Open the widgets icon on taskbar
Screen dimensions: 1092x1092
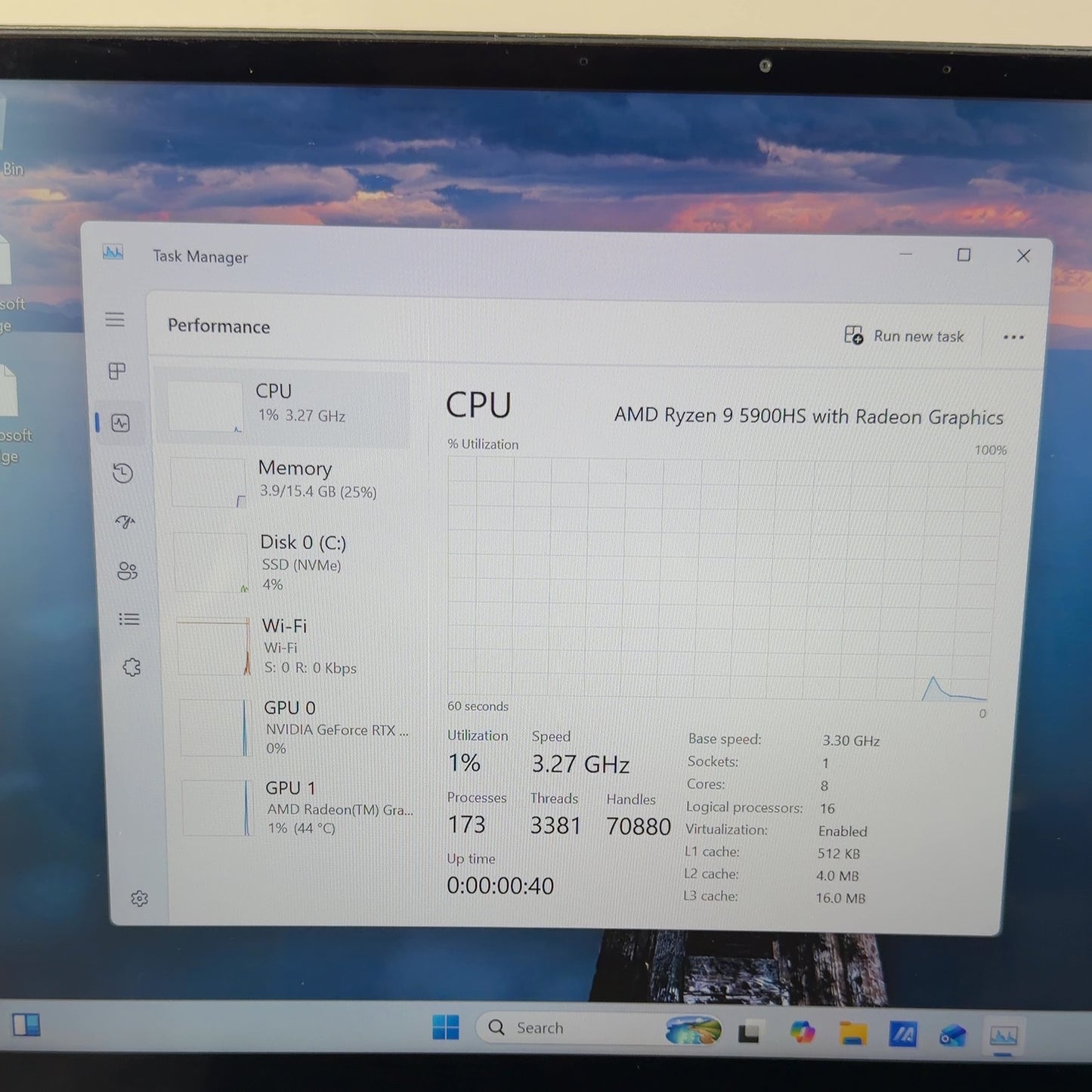(x=26, y=1025)
